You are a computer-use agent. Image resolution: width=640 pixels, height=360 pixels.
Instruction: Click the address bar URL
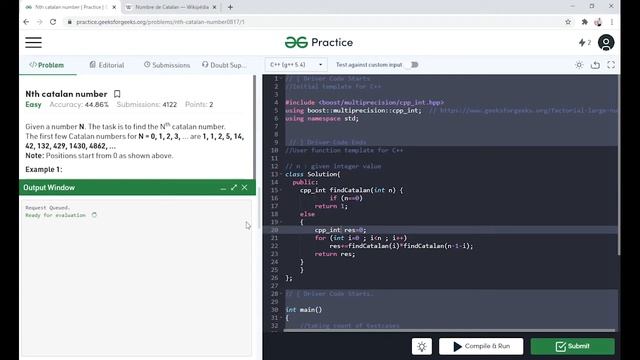(x=160, y=22)
